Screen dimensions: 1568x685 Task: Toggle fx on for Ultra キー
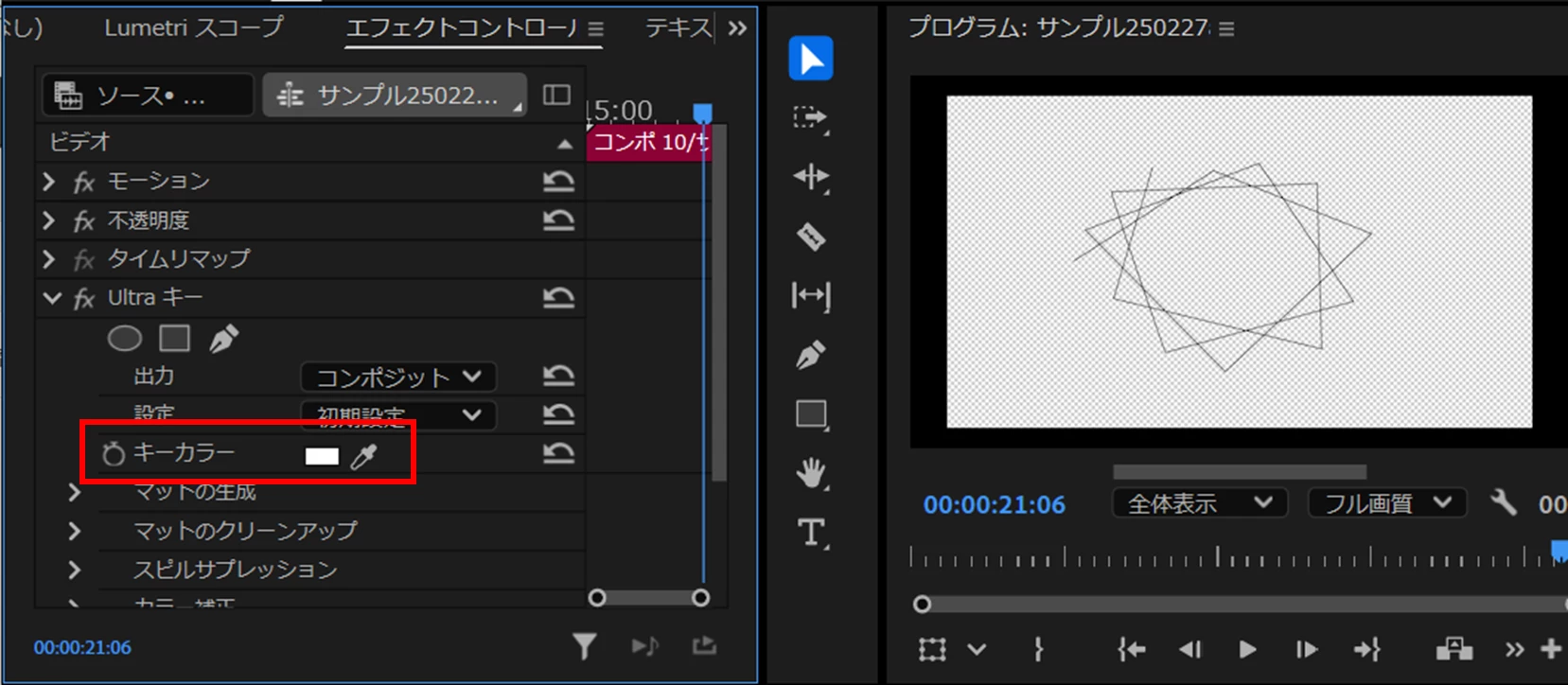click(x=84, y=299)
